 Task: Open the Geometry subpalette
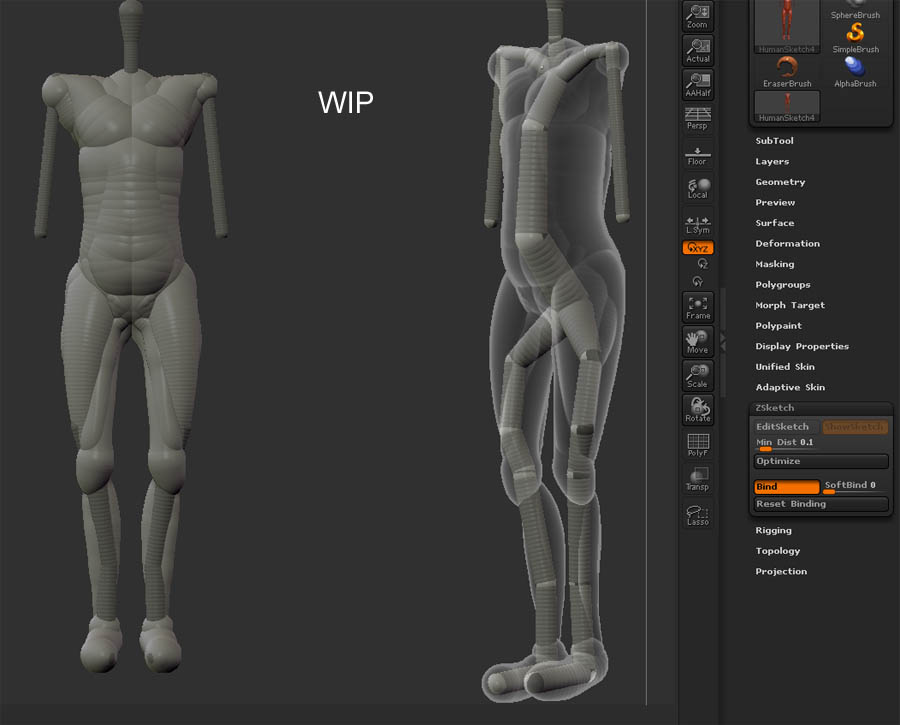tap(780, 181)
